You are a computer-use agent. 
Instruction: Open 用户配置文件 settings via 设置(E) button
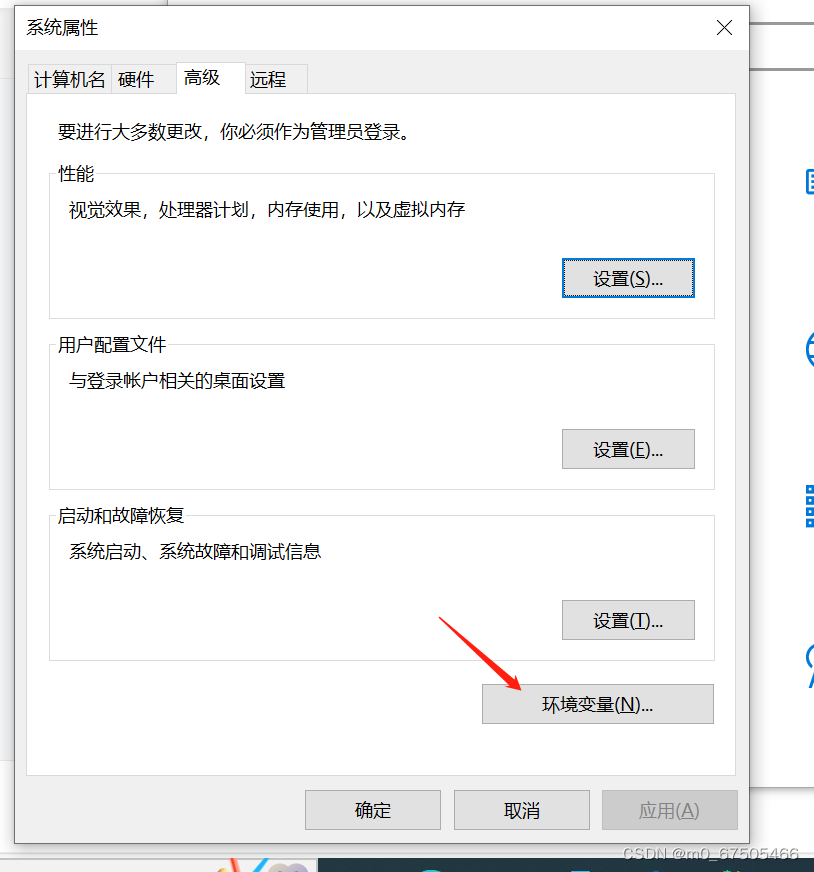(x=628, y=449)
